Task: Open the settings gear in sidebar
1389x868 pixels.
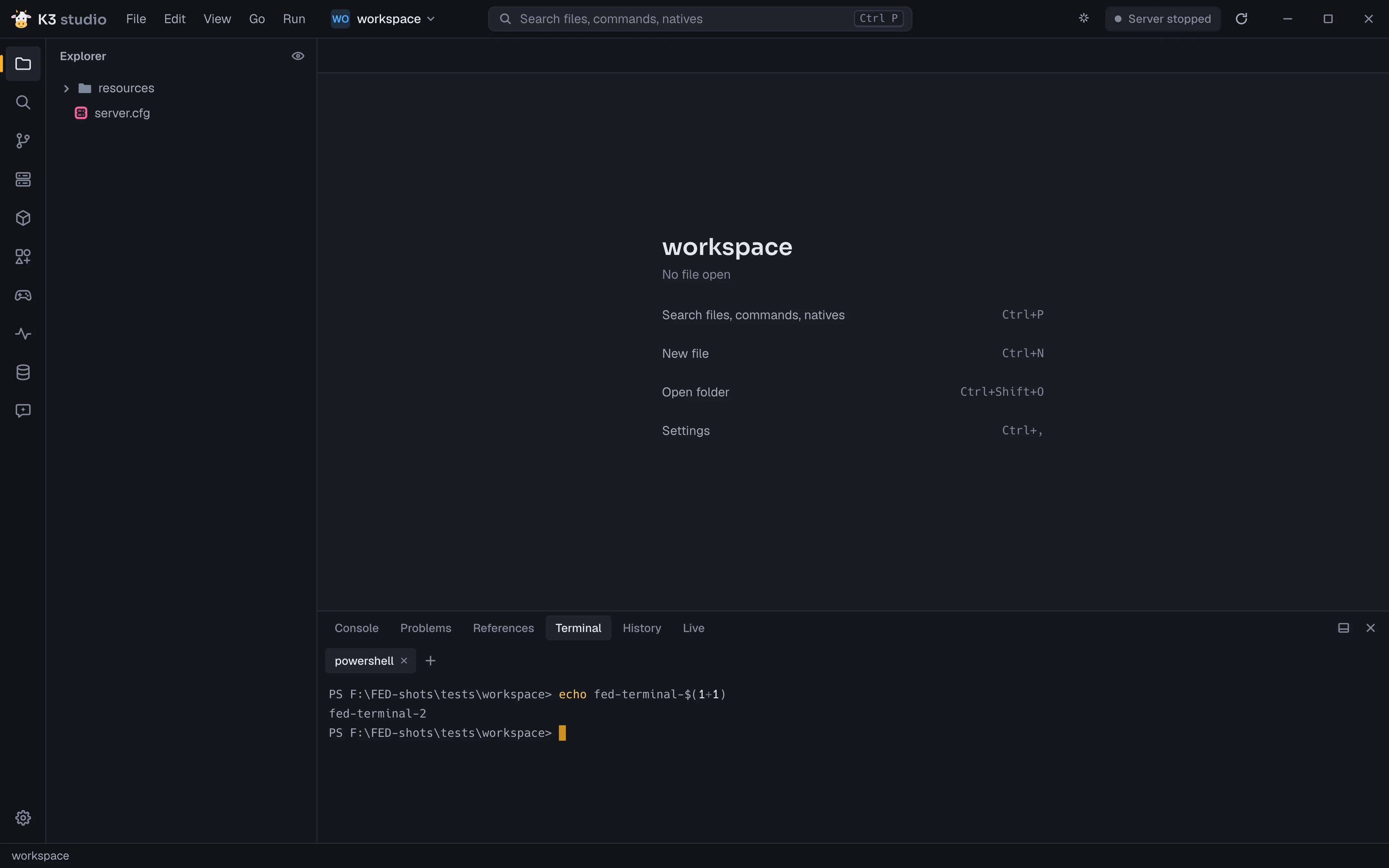Action: point(23,818)
